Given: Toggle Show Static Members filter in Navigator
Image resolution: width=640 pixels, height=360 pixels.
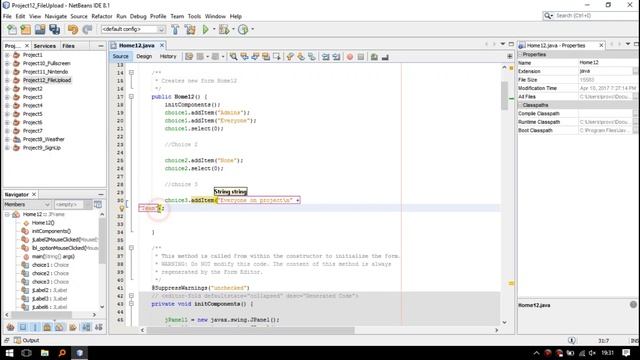Looking at the screenshot, I should (35, 327).
